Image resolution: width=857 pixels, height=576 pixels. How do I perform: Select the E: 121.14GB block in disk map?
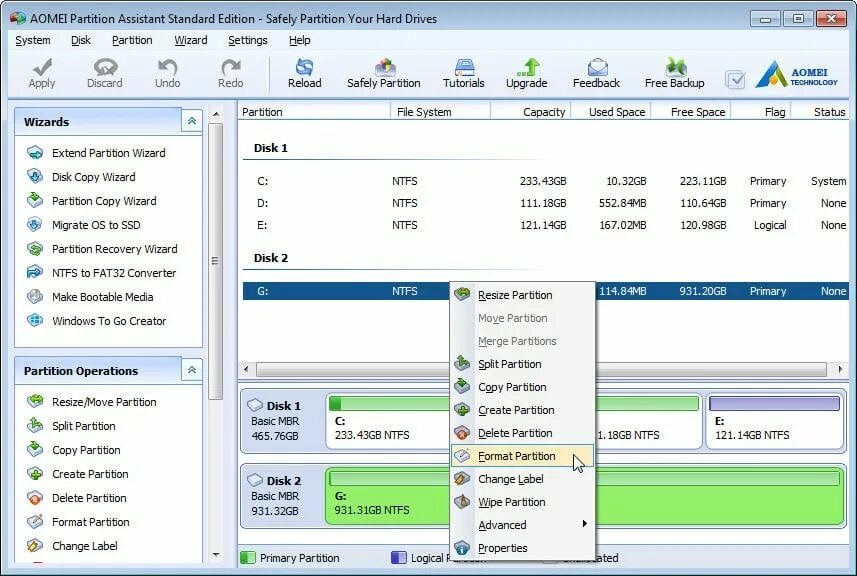[774, 422]
